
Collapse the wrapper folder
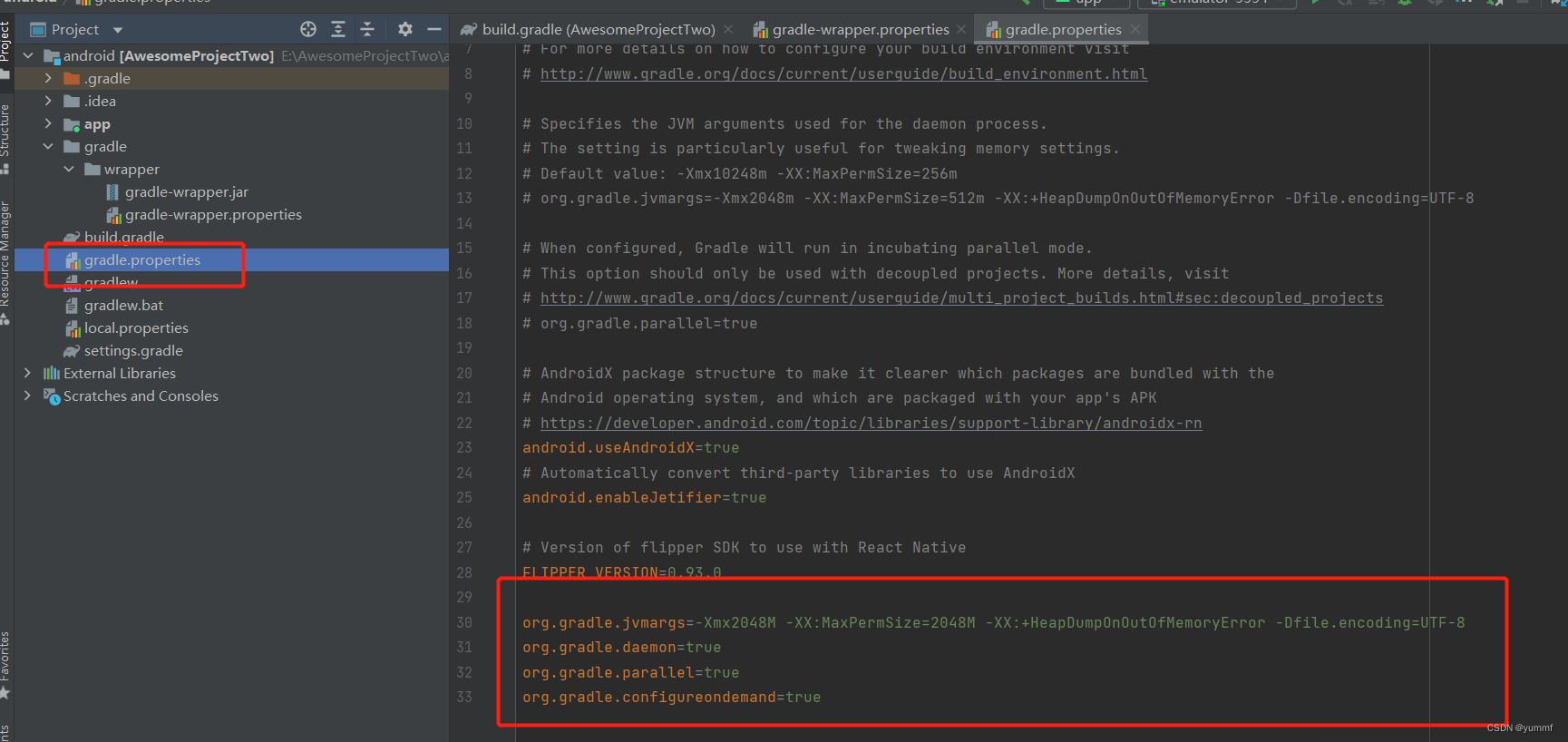[x=69, y=169]
